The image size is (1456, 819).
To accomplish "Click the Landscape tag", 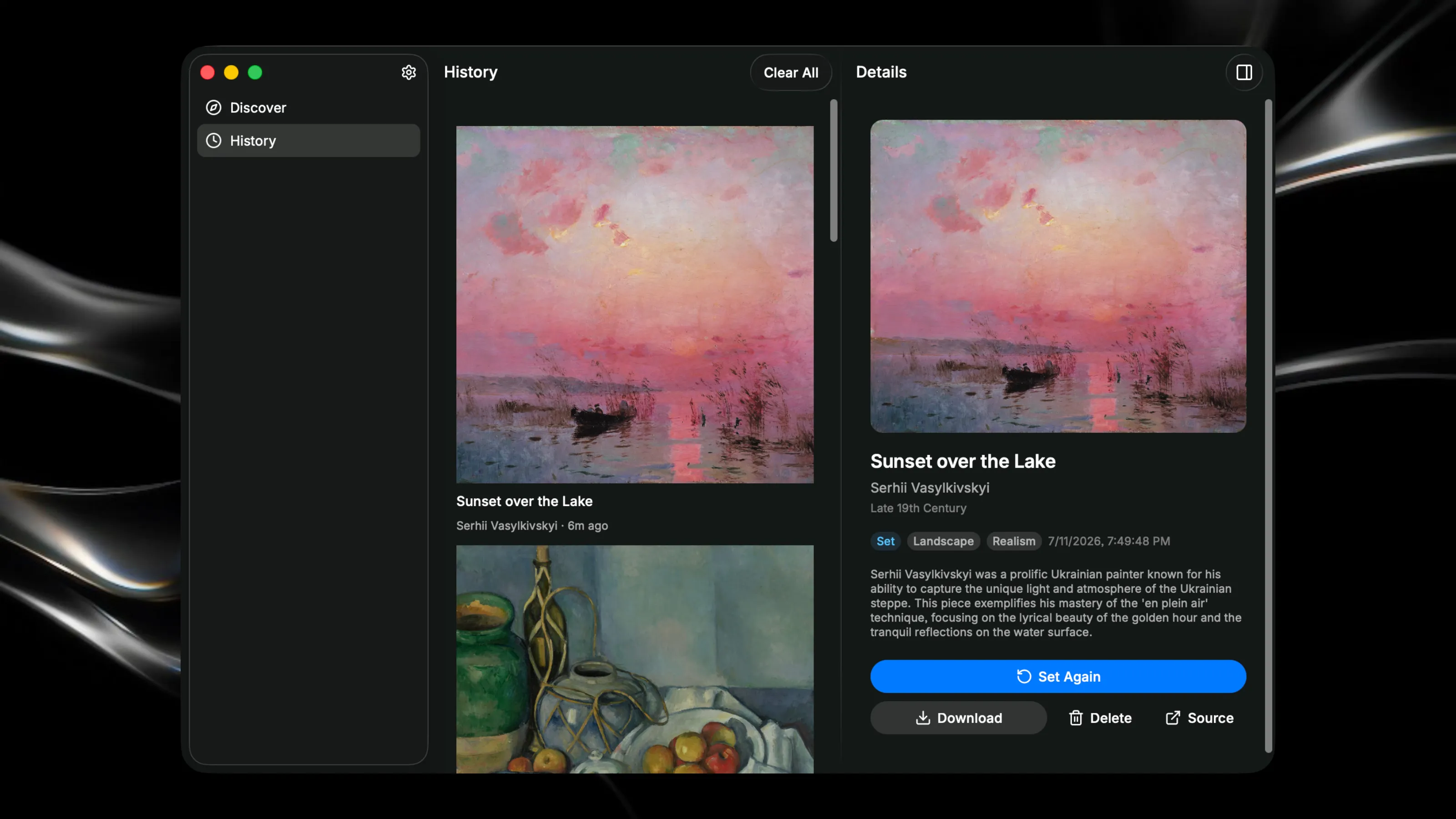I will (943, 541).
